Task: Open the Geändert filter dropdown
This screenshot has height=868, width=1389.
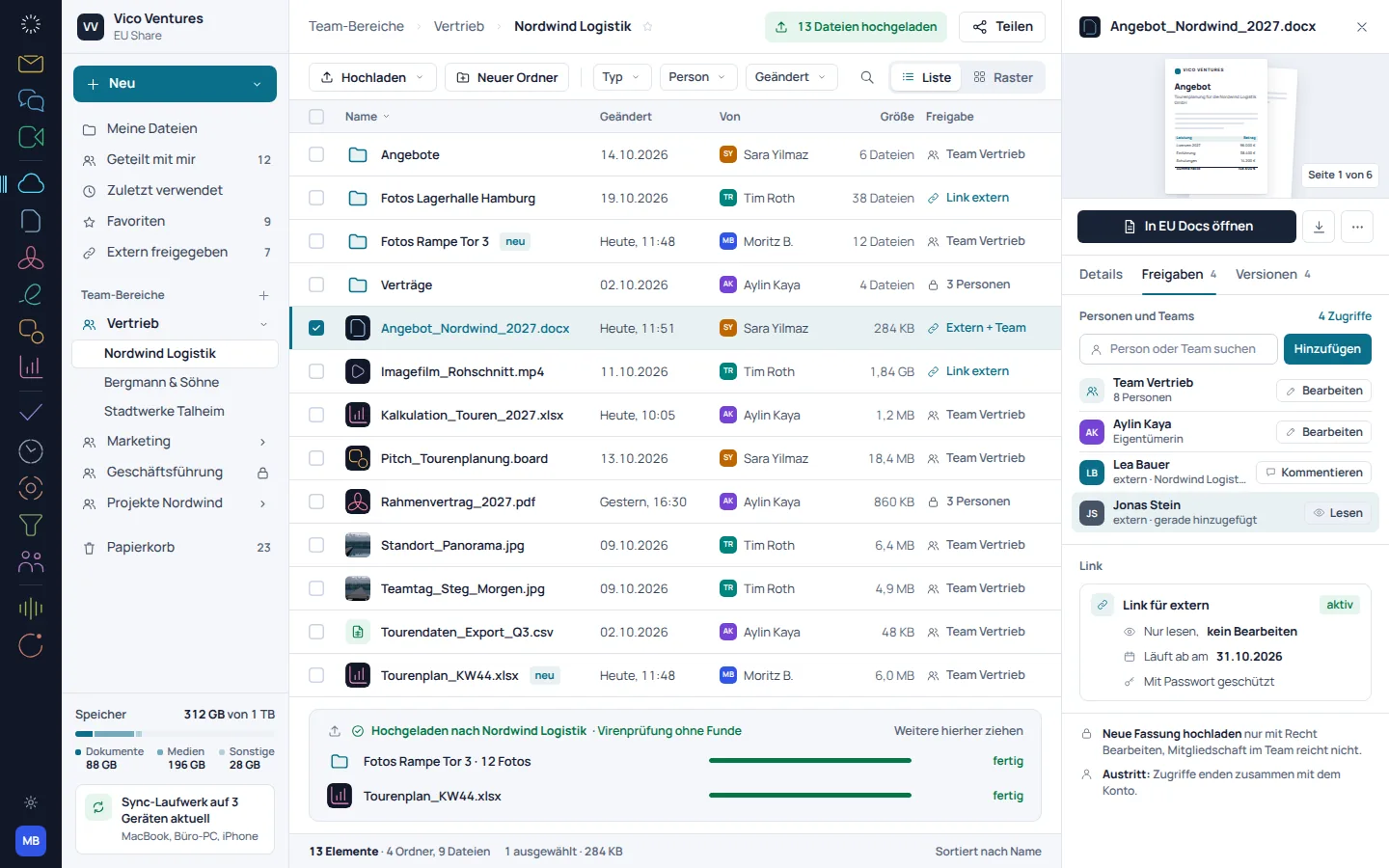Action: (791, 77)
